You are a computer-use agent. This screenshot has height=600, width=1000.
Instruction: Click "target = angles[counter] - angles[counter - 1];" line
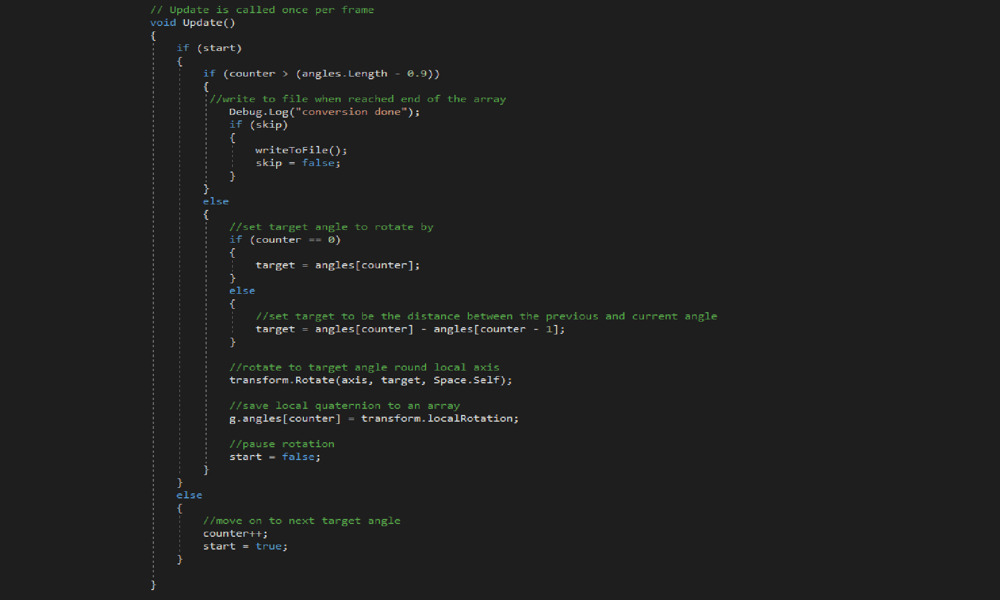click(410, 329)
